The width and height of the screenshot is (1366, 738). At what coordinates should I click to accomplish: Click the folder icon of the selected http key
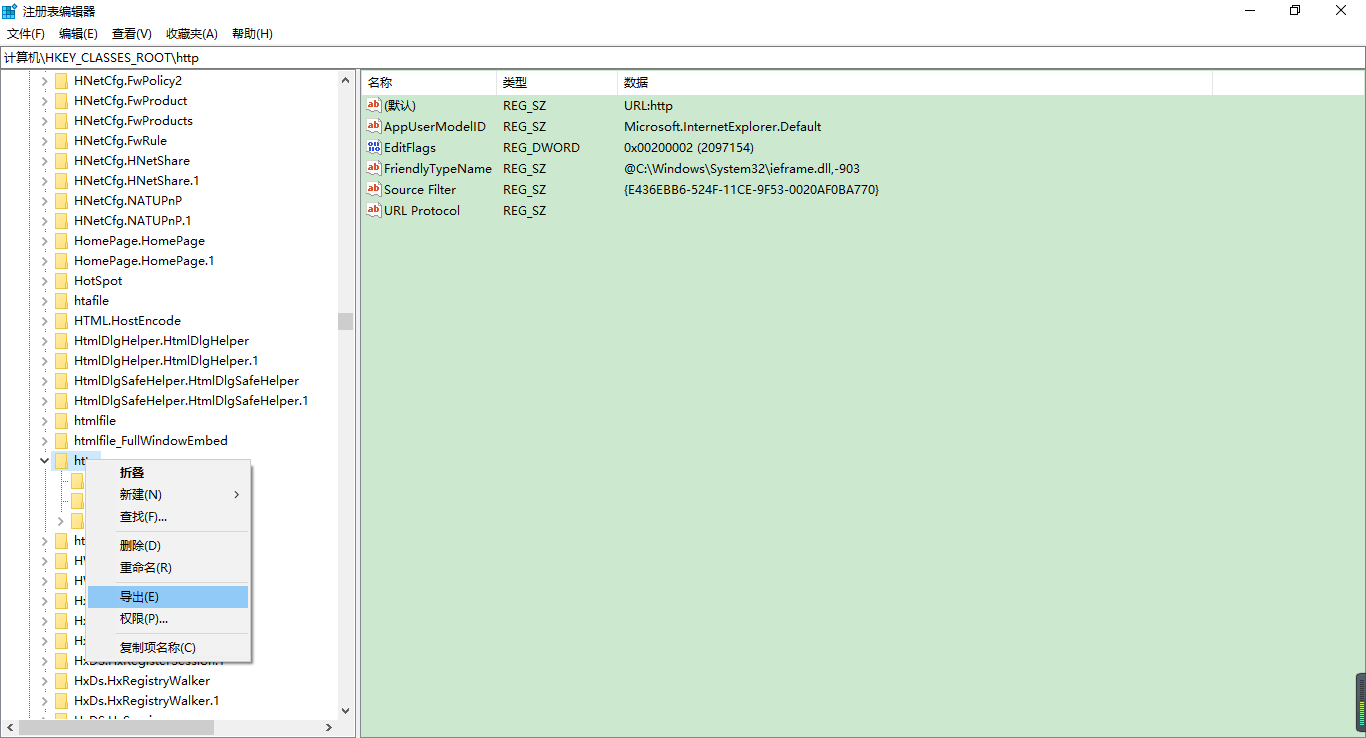pyautogui.click(x=61, y=461)
